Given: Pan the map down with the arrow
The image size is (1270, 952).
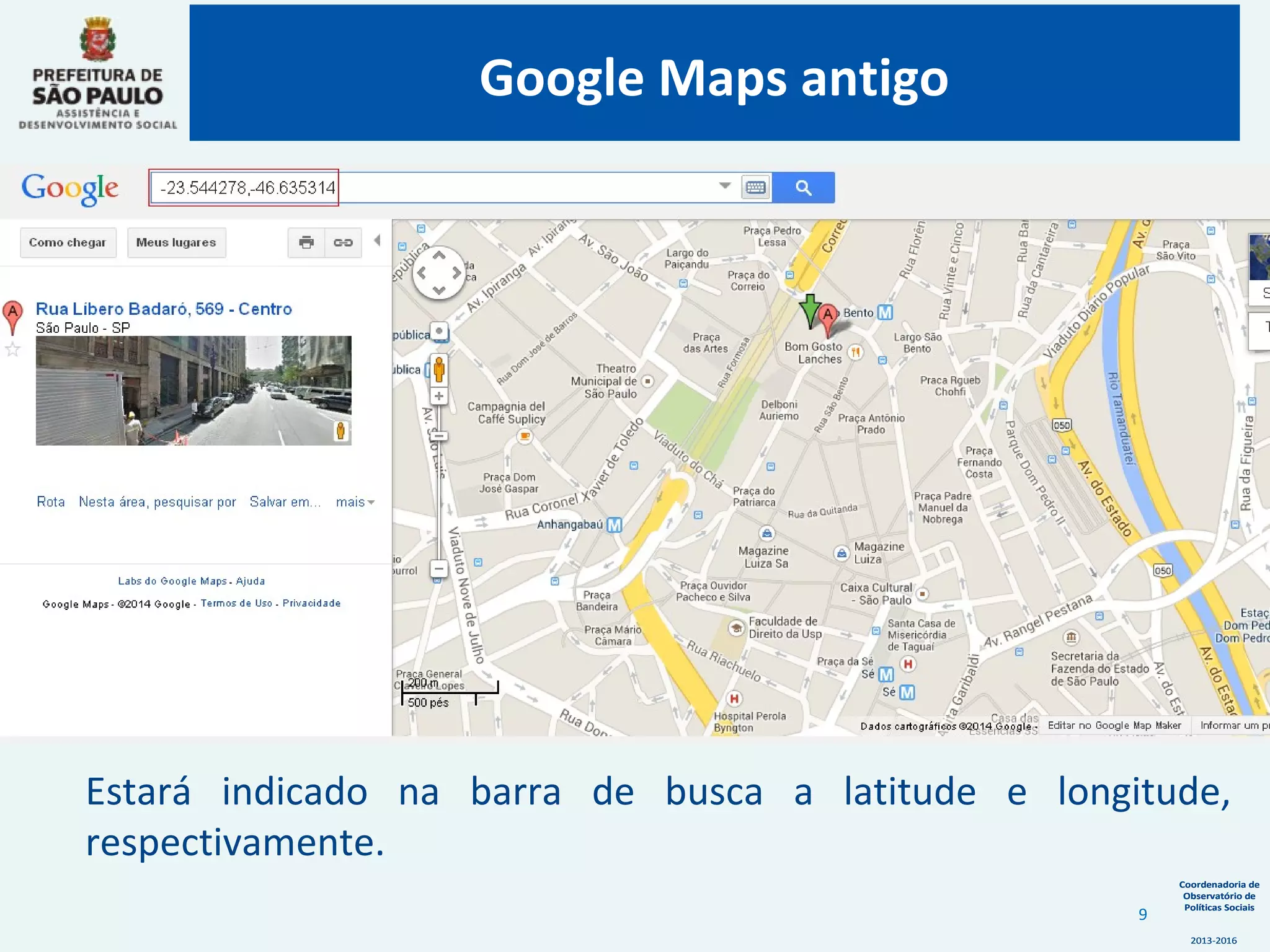Looking at the screenshot, I should (x=439, y=290).
